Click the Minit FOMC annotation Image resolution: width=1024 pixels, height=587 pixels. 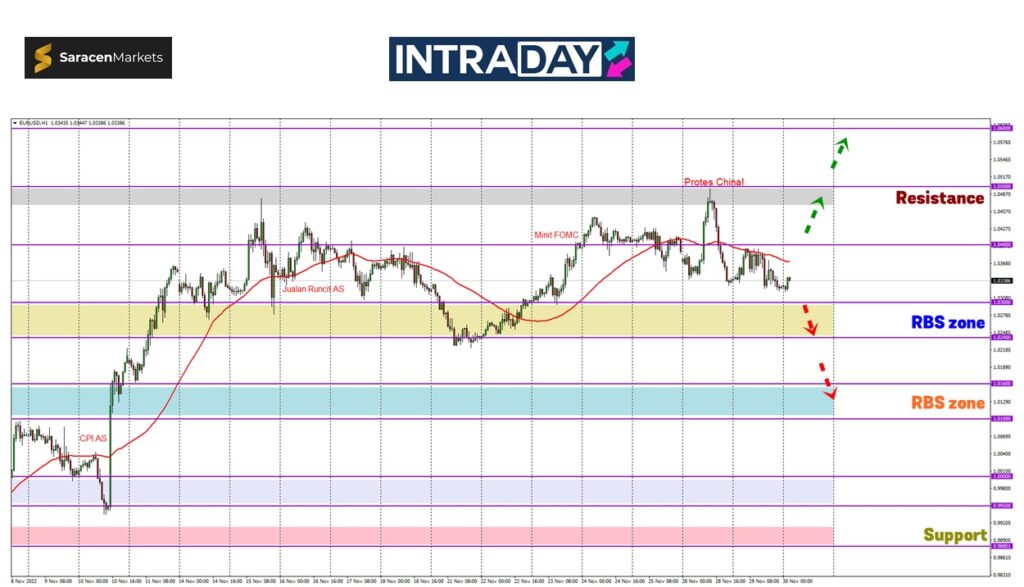pyautogui.click(x=558, y=235)
